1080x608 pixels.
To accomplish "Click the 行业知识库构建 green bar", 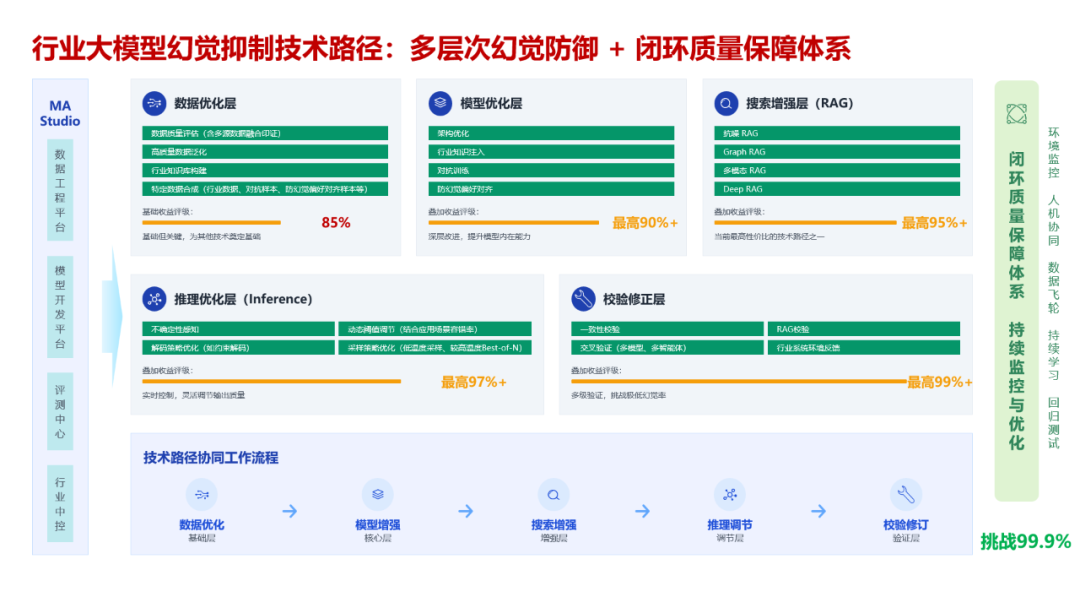I will [x=265, y=170].
